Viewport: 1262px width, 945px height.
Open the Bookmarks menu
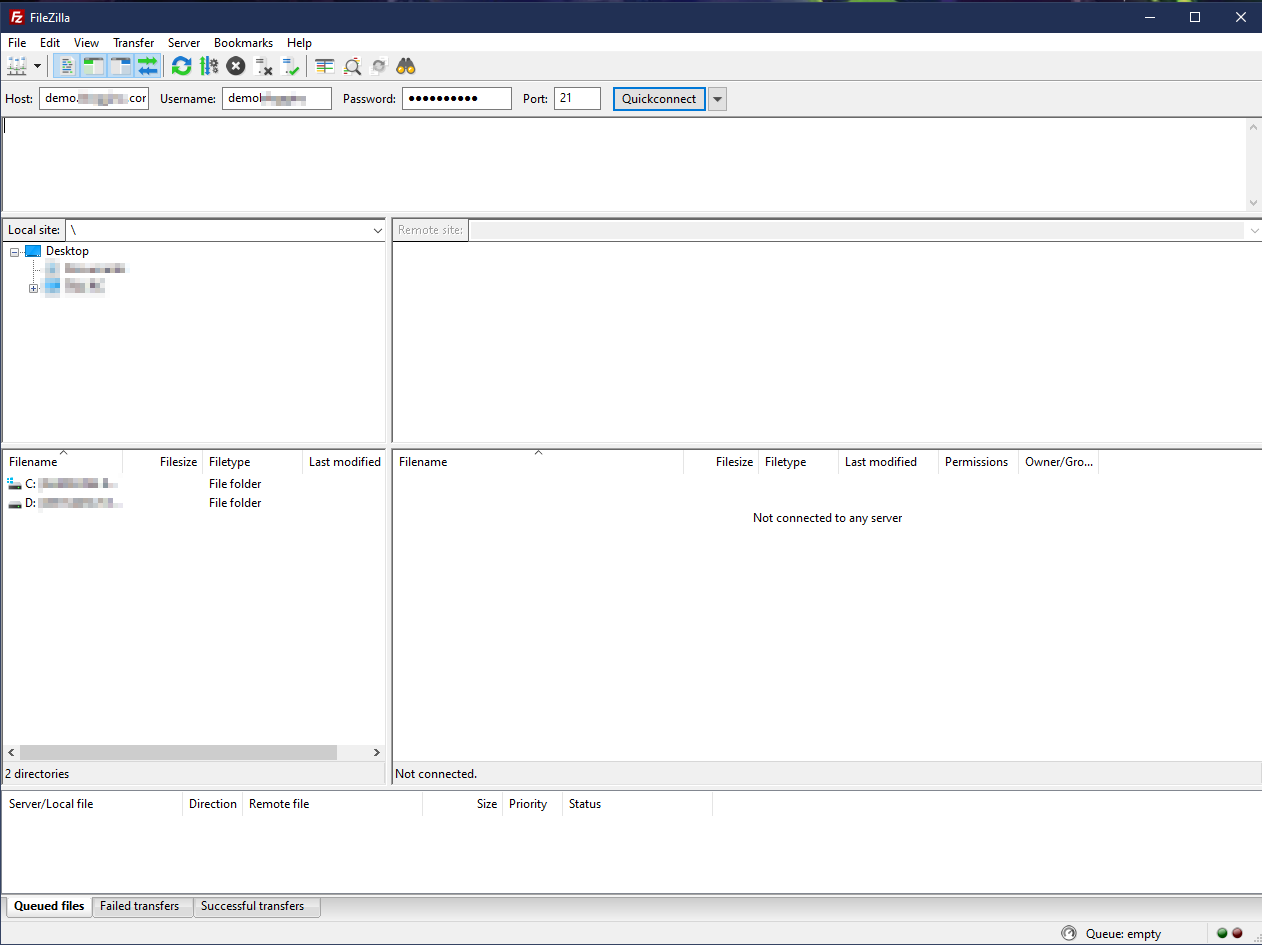[x=244, y=43]
